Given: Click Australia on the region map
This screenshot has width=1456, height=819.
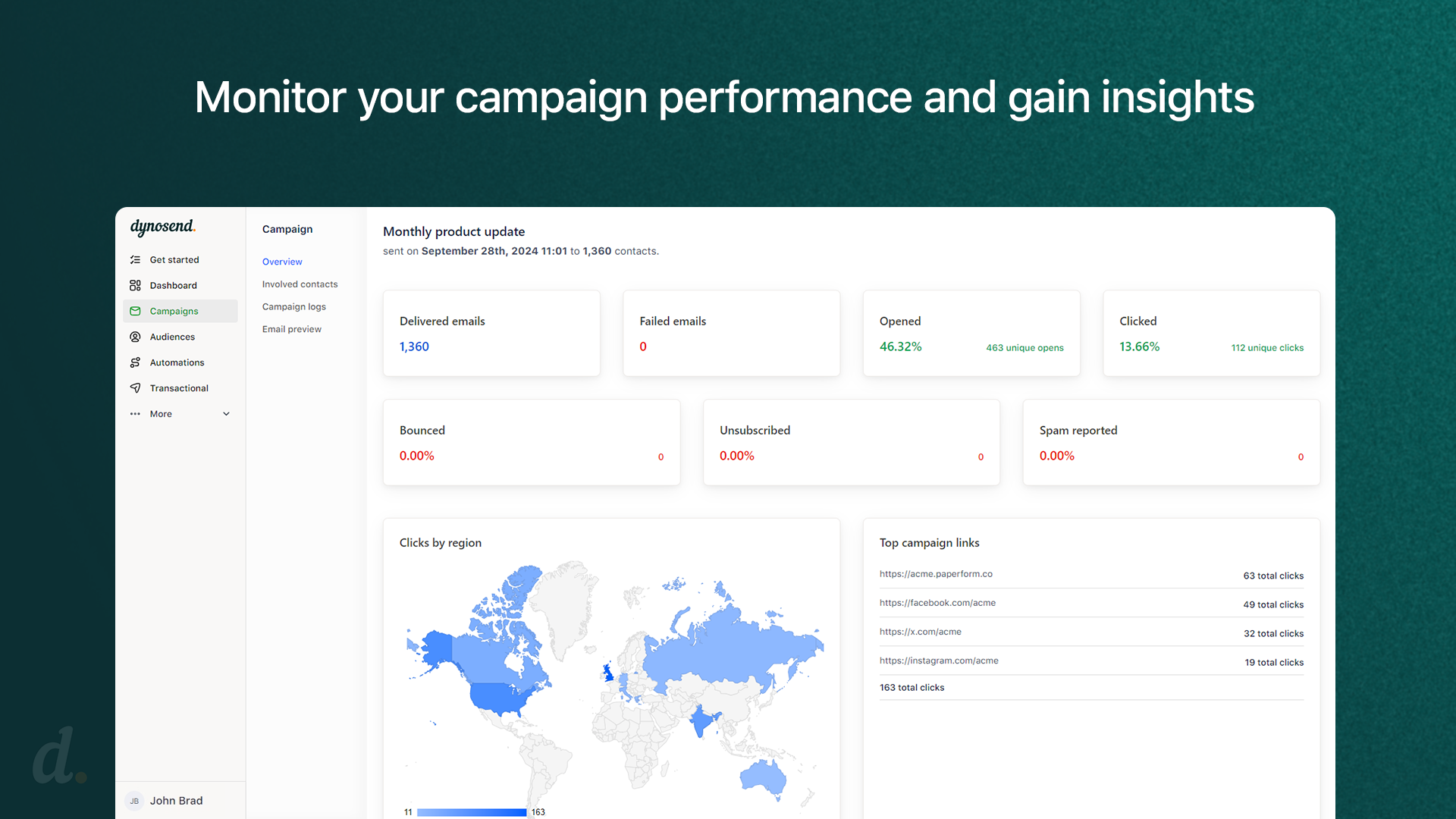Looking at the screenshot, I should pos(762,777).
